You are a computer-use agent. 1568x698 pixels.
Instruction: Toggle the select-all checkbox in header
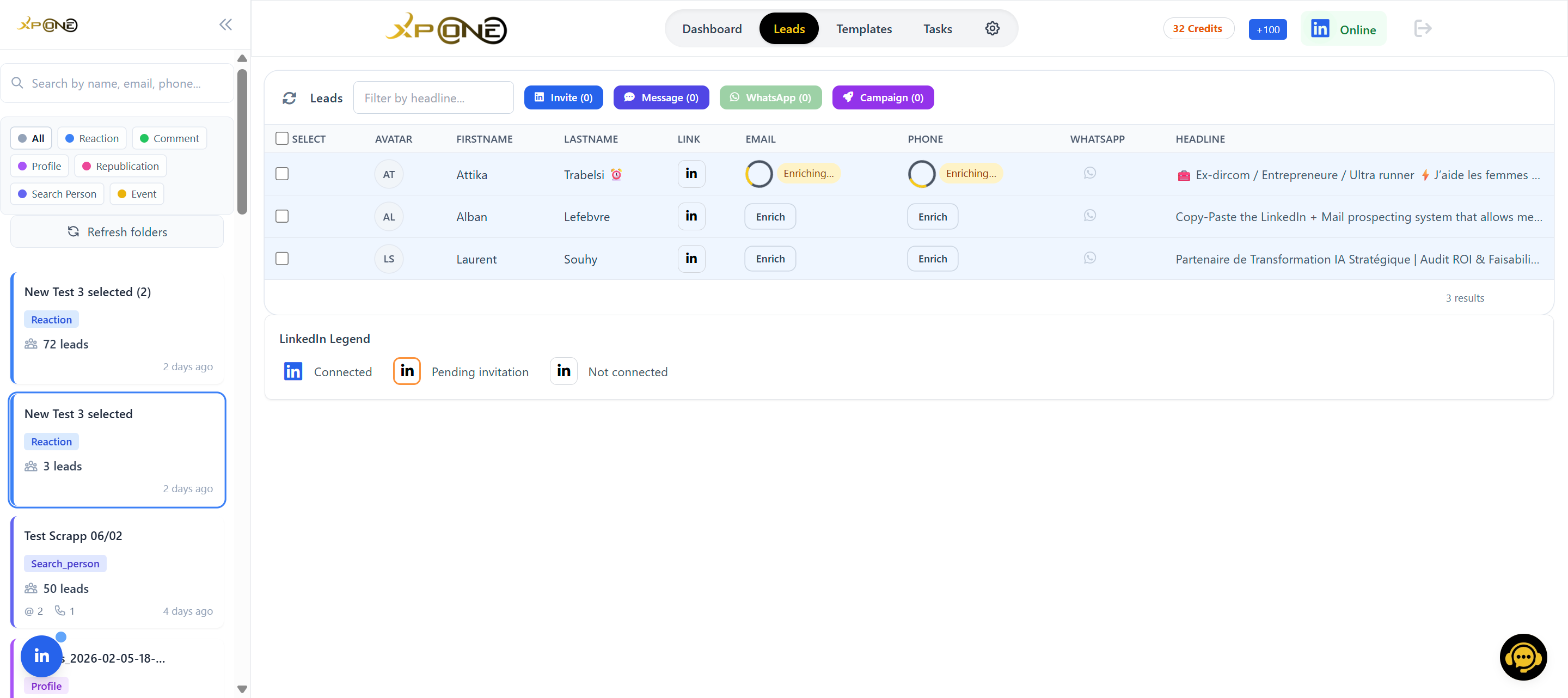coord(282,138)
